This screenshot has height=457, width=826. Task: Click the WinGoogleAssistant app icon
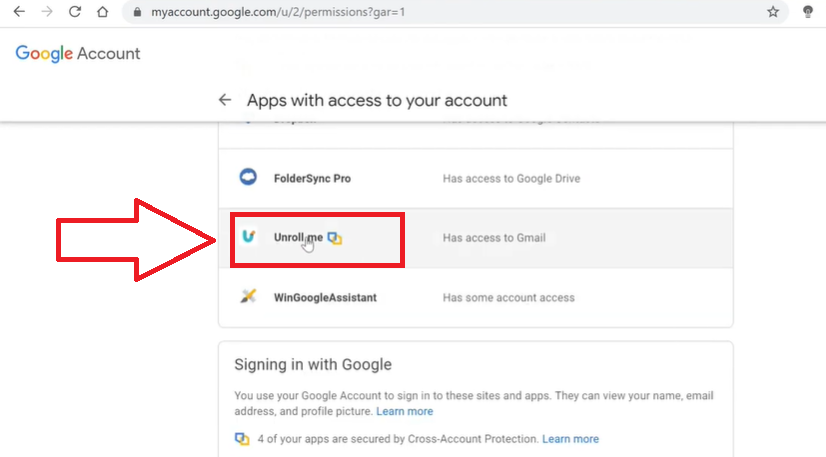[x=248, y=297]
